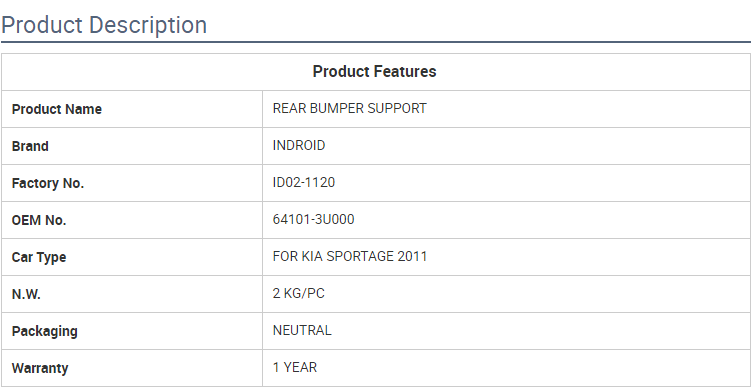The width and height of the screenshot is (753, 388).
Task: Select the OEM No. label
Action: 39,220
